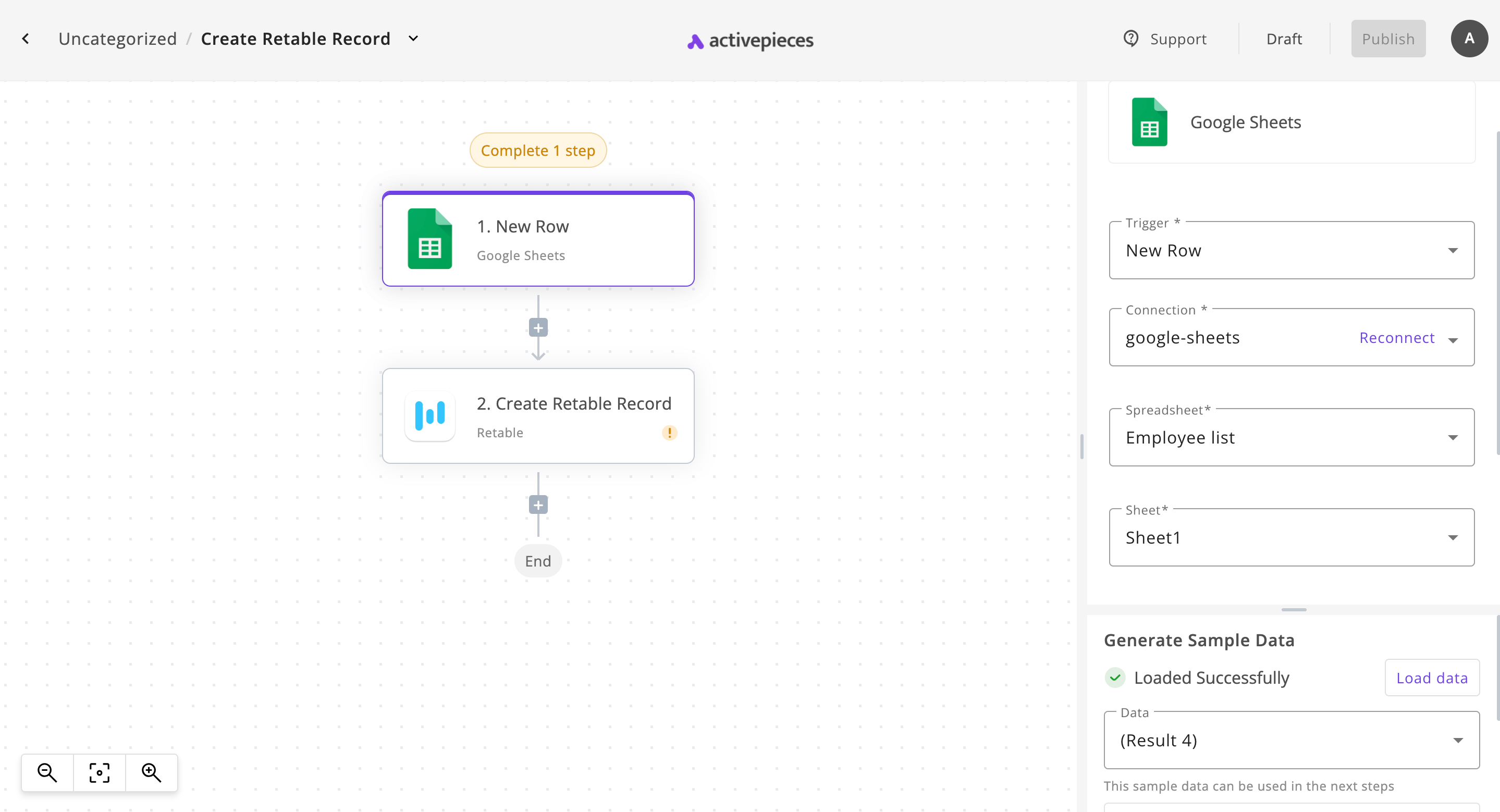
Task: Click the plus icon above the End node
Action: pos(537,505)
